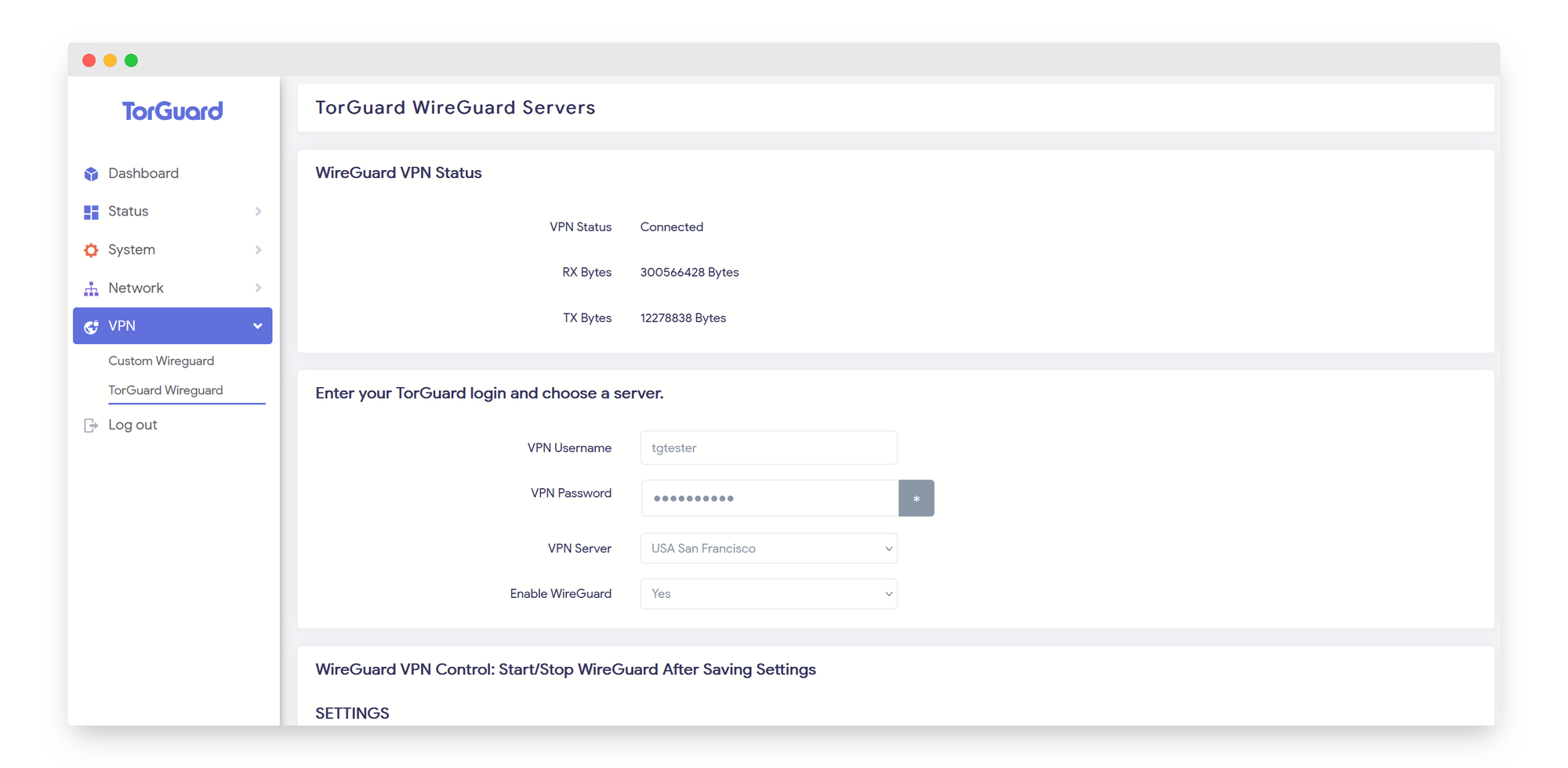
Task: Click the TorGuard logo
Action: click(x=172, y=111)
